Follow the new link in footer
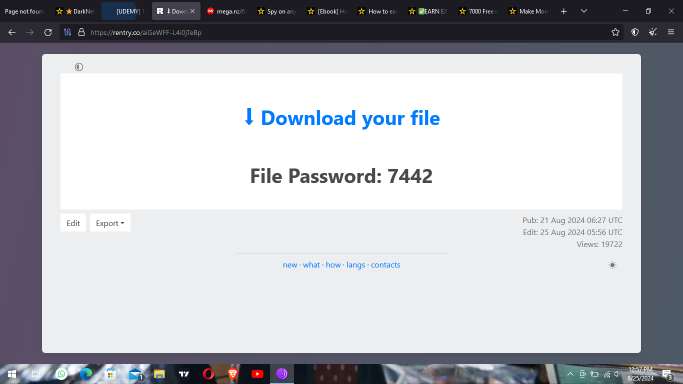Image resolution: width=683 pixels, height=384 pixels. point(290,265)
